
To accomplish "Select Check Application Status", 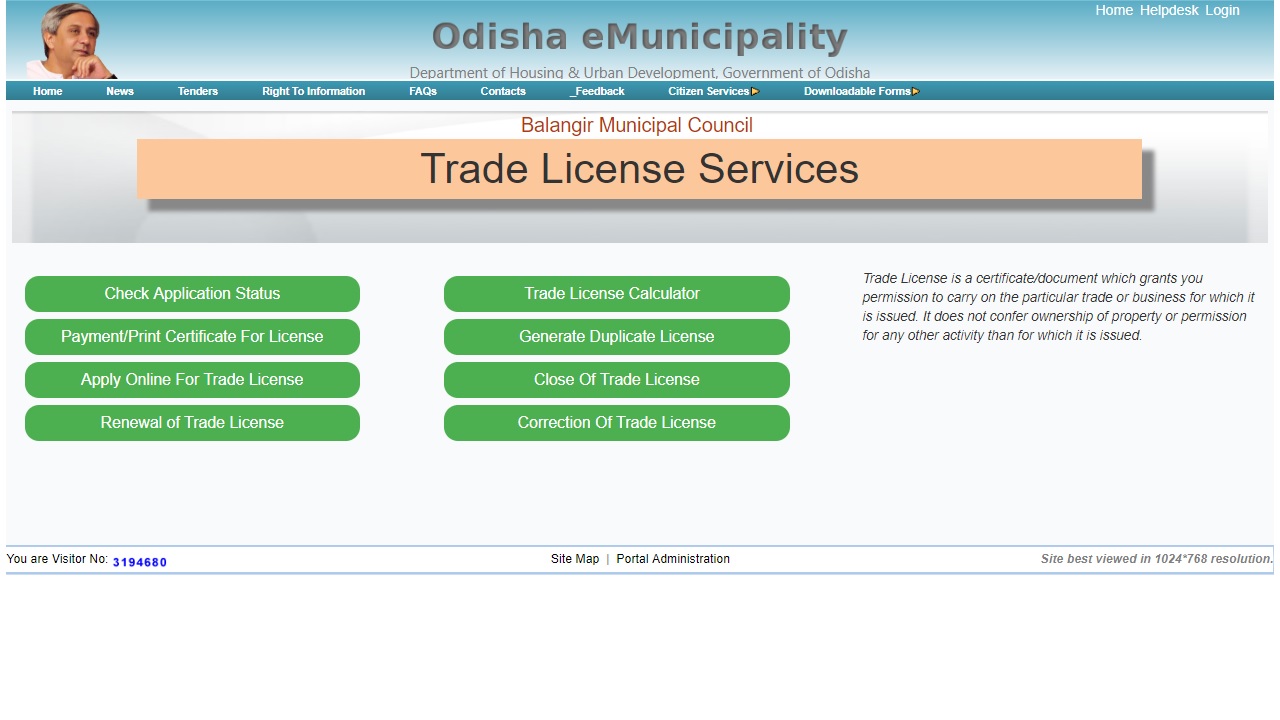I will point(192,293).
